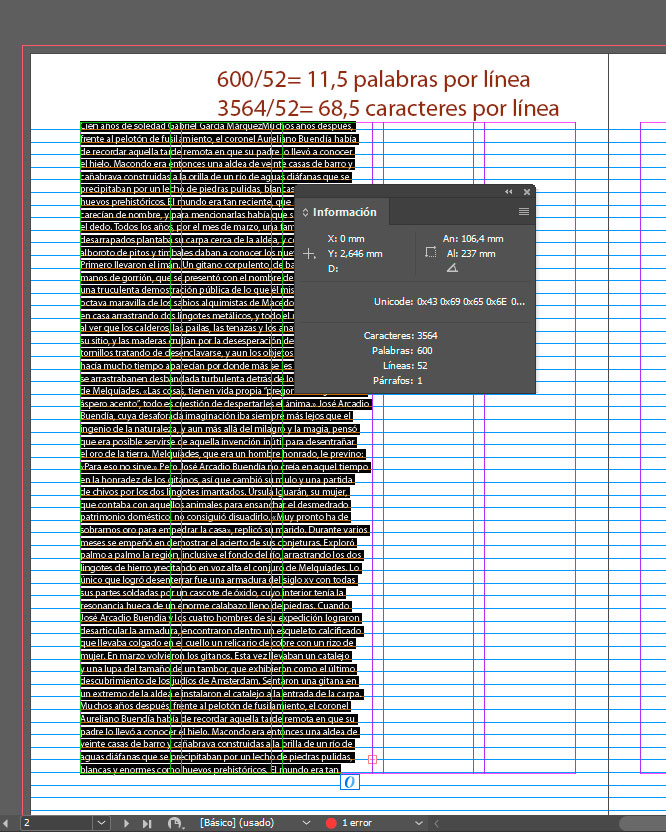Cycle panel view using arrows beside Información
The height and width of the screenshot is (832, 666).
pos(305,212)
